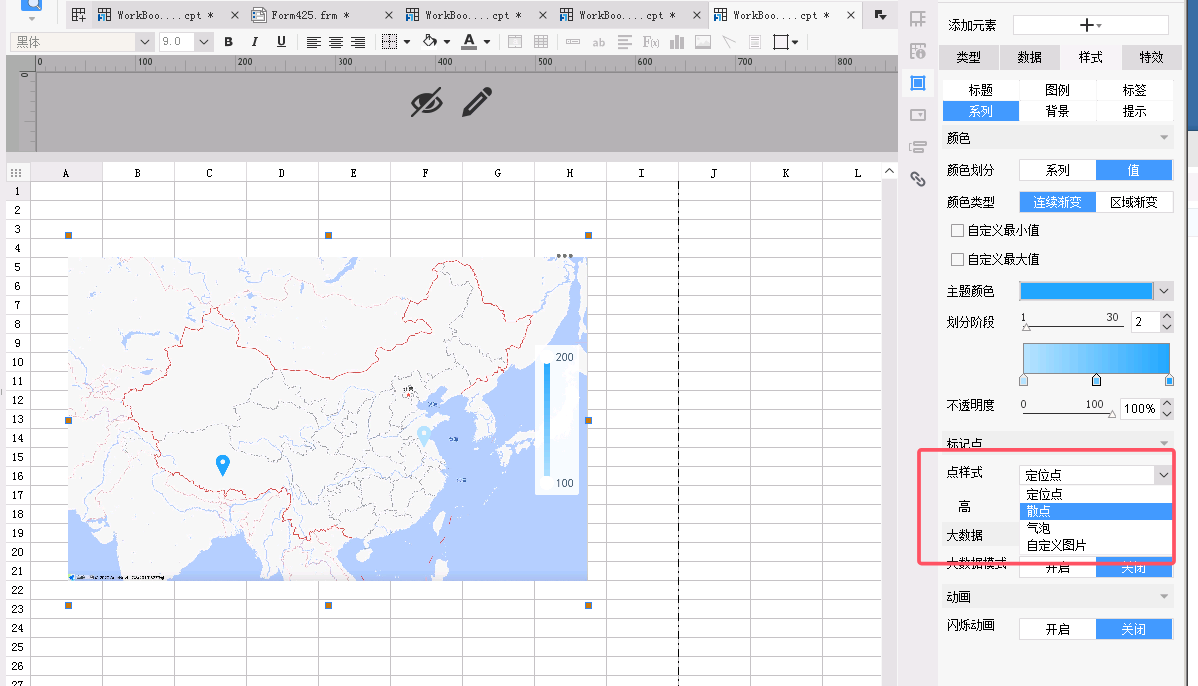Open border style dropdown arrow in toolbar
Image resolution: width=1198 pixels, height=686 pixels.
tap(407, 42)
